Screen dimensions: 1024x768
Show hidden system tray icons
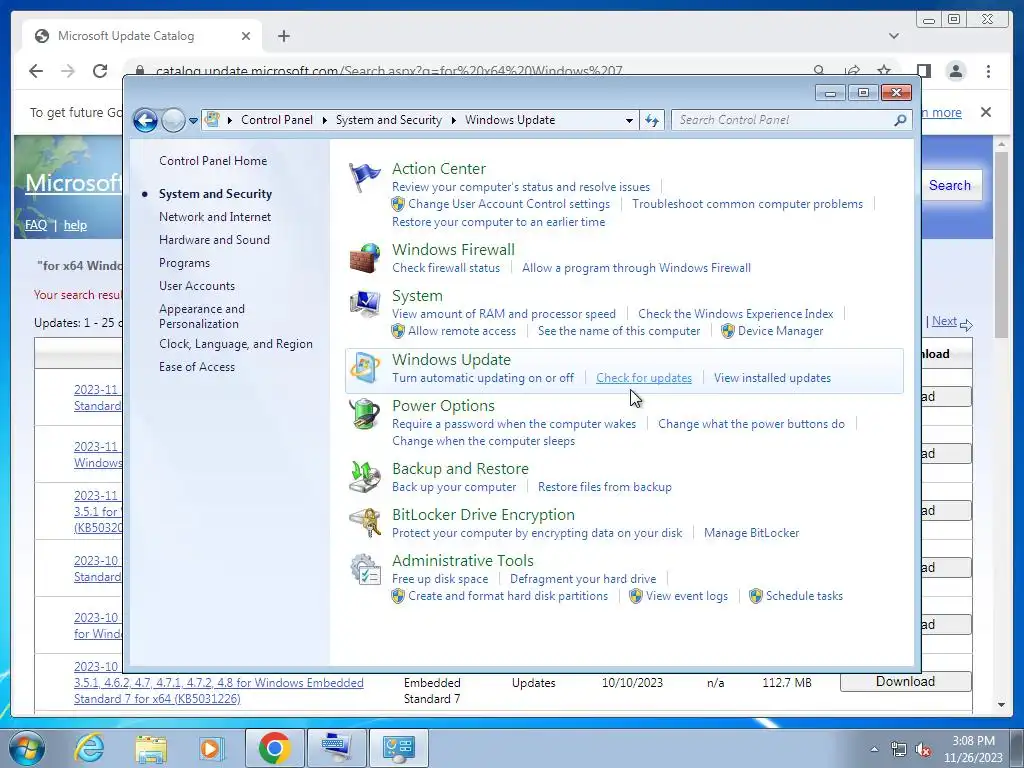pos(874,749)
